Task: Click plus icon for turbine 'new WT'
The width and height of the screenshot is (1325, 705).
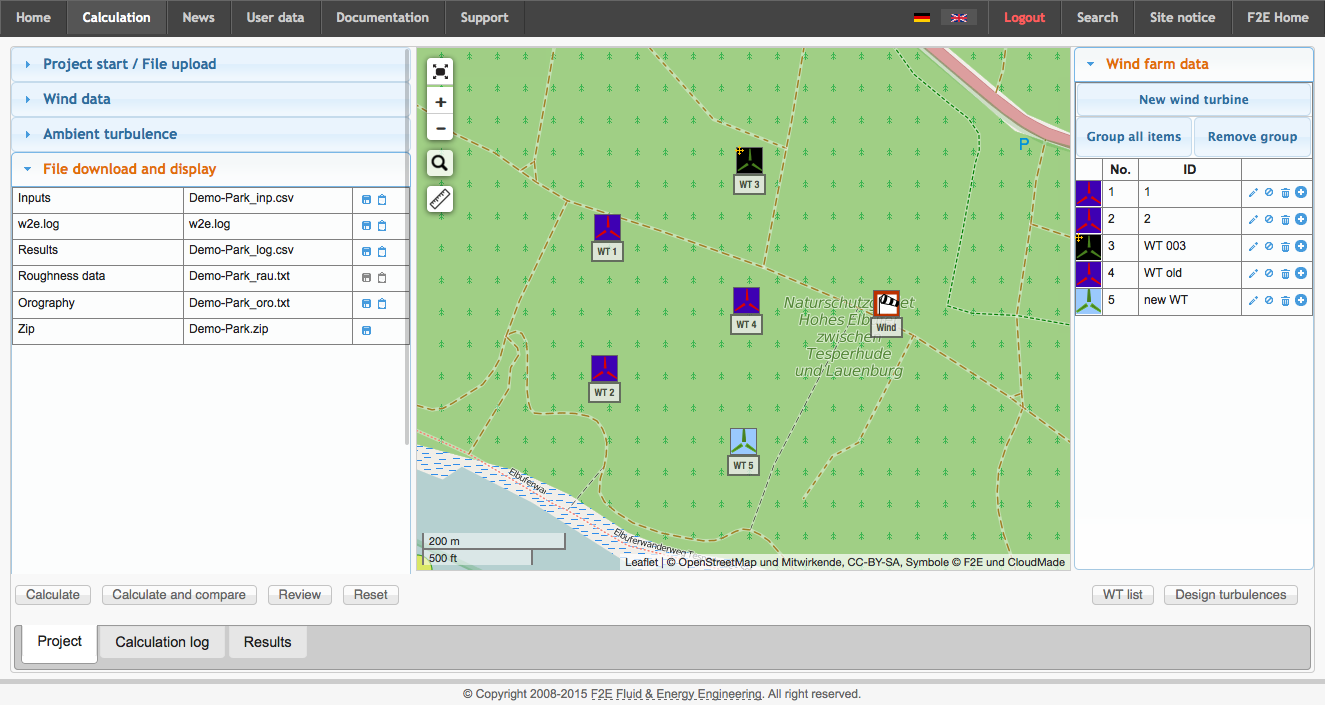Action: pyautogui.click(x=1301, y=300)
